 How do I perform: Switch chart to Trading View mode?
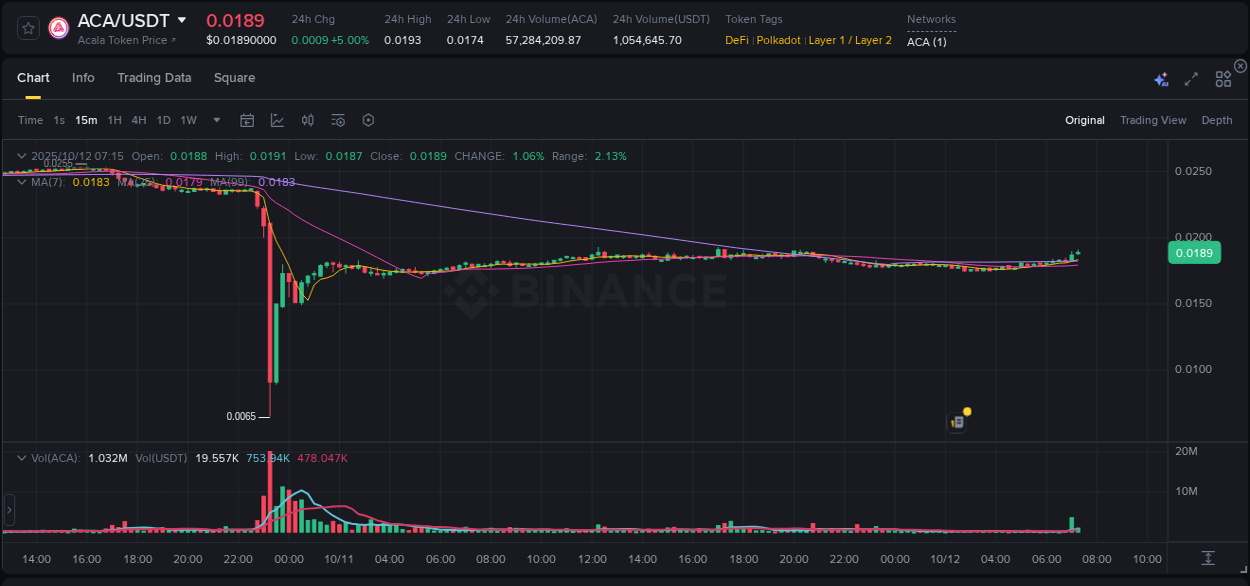(1153, 119)
